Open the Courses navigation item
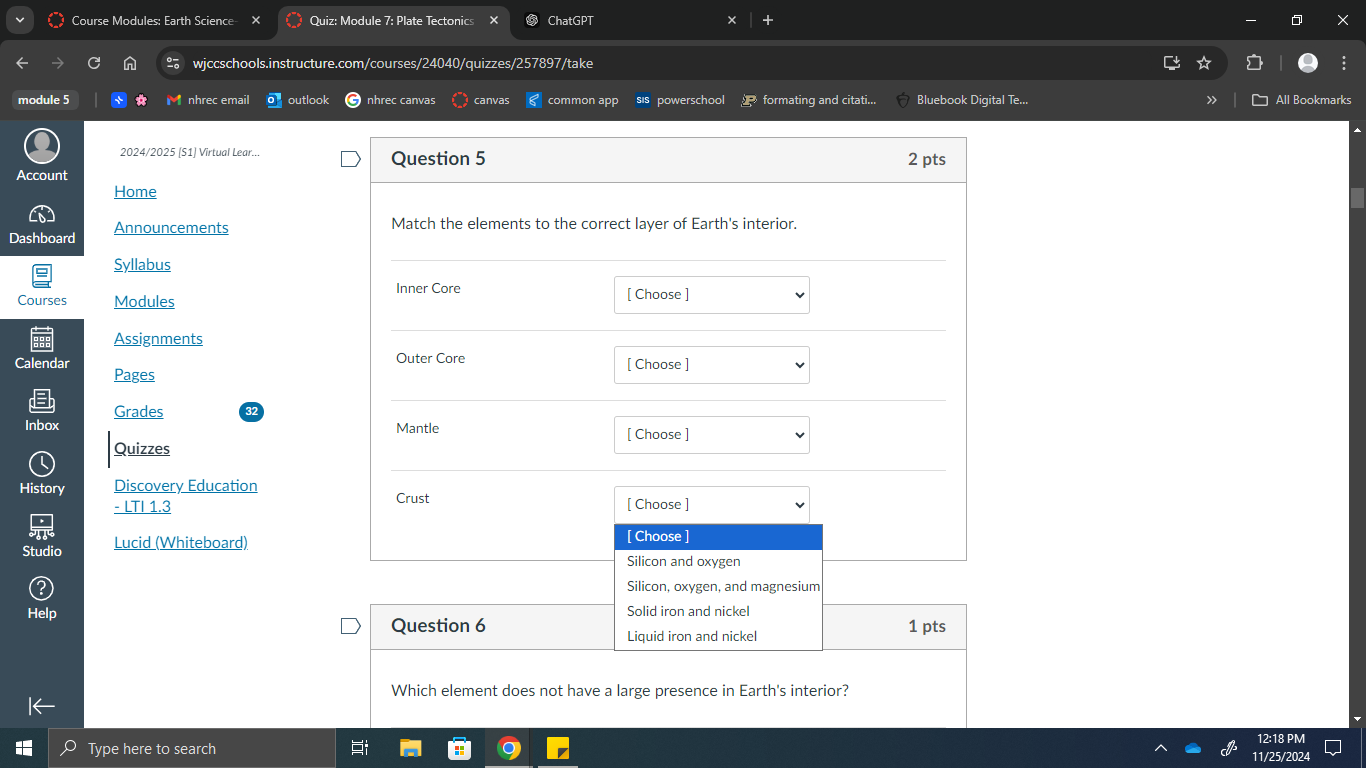 (x=42, y=287)
